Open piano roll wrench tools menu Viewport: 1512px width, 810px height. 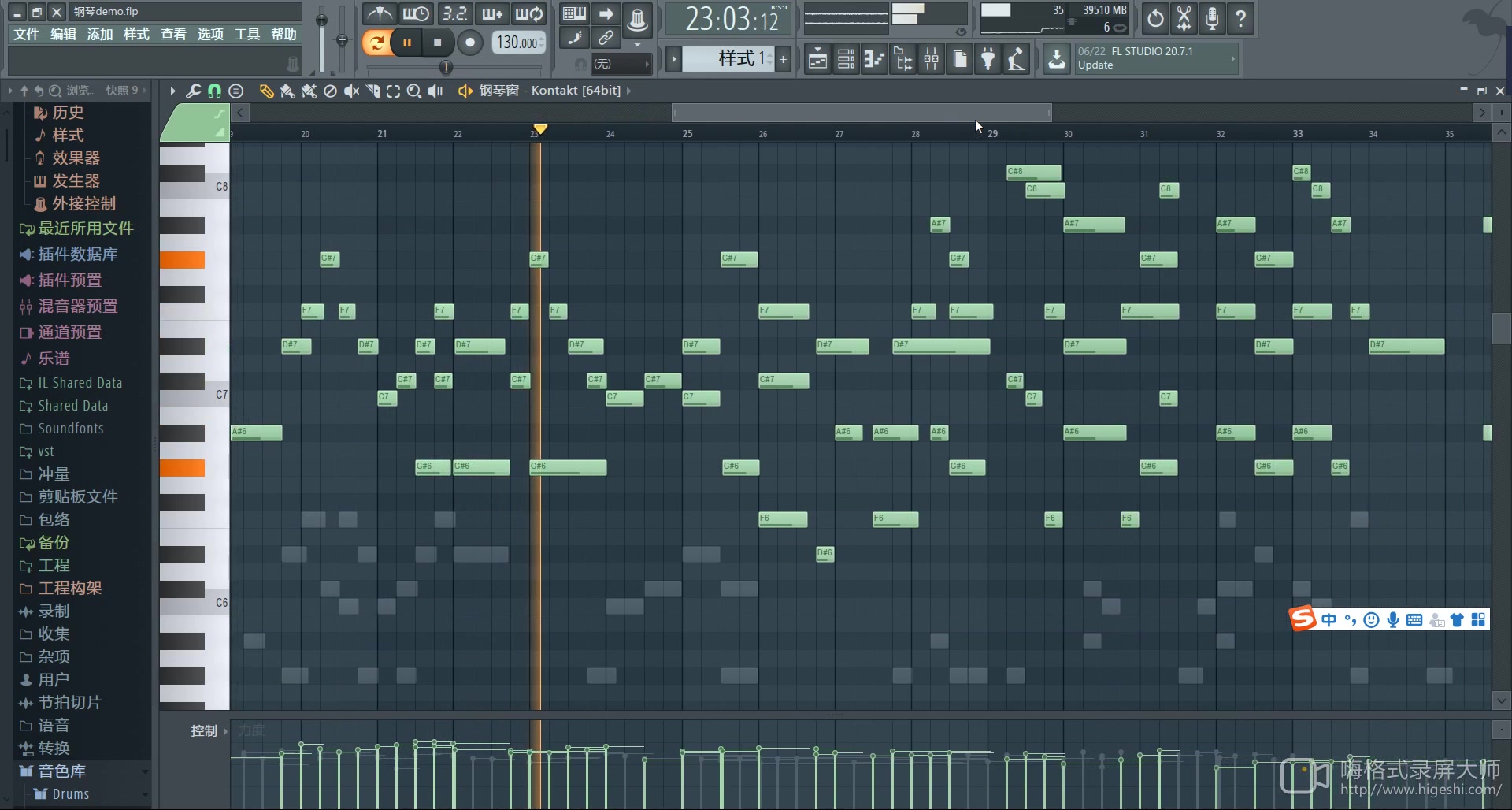tap(193, 91)
